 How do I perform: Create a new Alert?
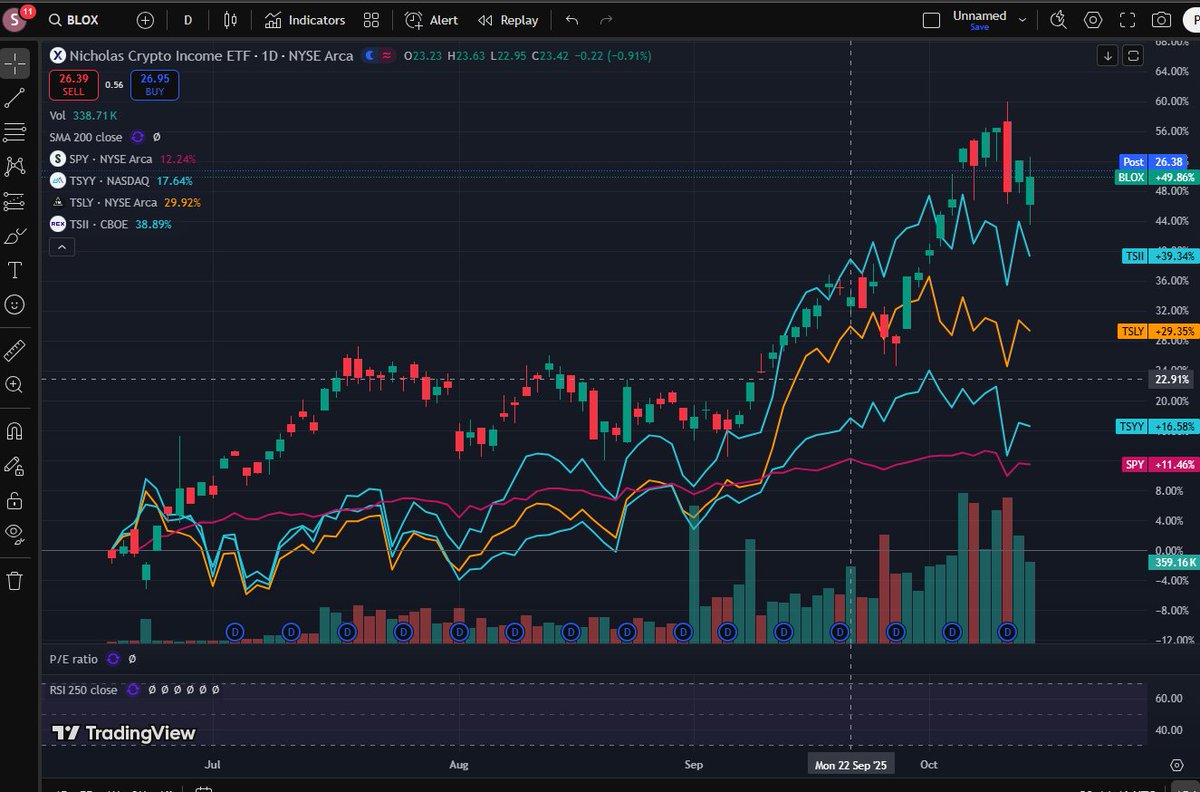pyautogui.click(x=432, y=20)
